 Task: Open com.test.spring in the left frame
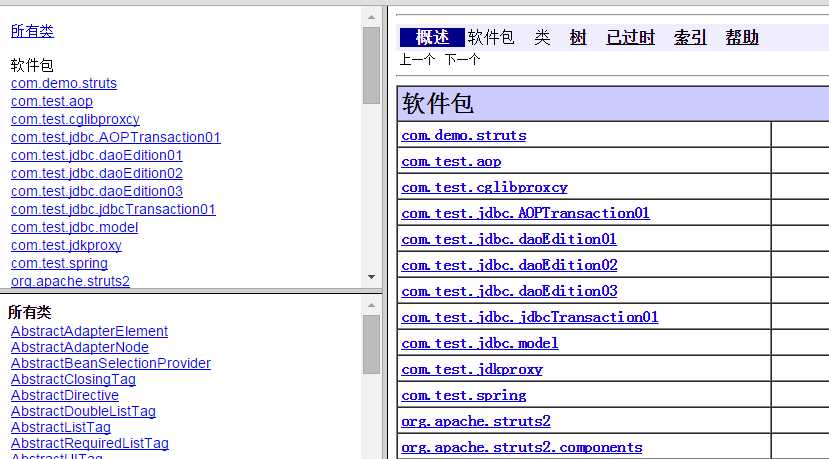click(59, 263)
